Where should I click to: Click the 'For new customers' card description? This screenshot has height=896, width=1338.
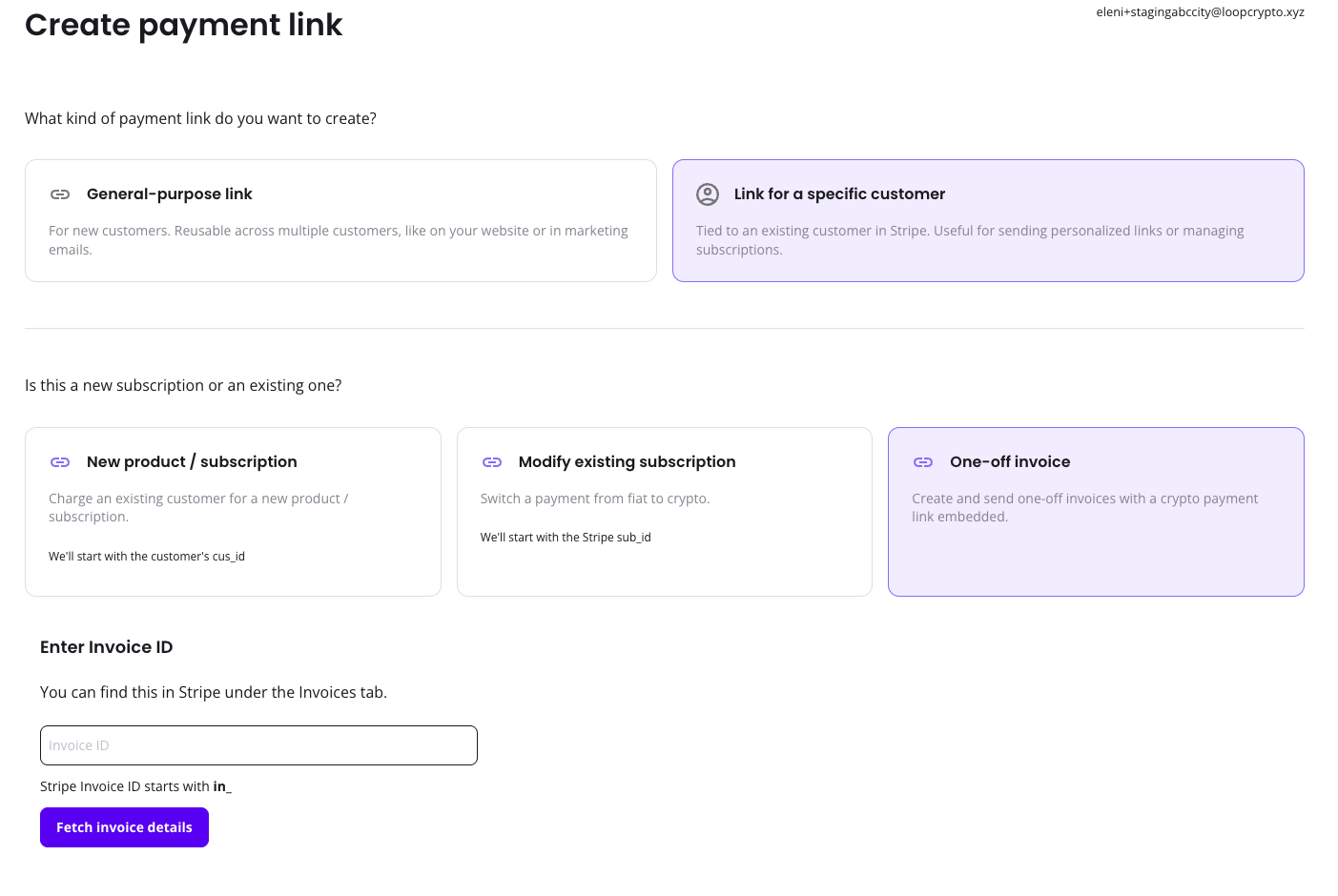(339, 240)
